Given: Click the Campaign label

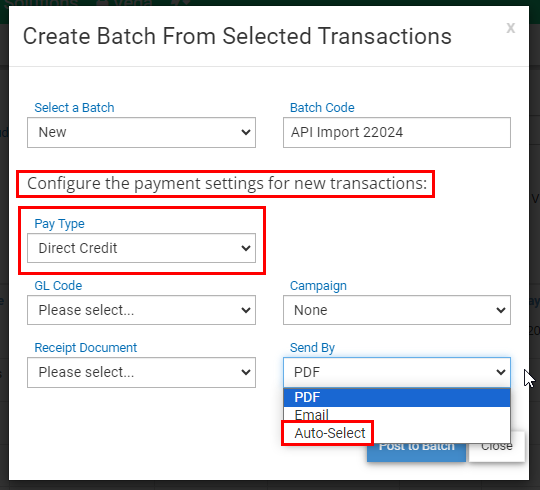Looking at the screenshot, I should pos(318,286).
